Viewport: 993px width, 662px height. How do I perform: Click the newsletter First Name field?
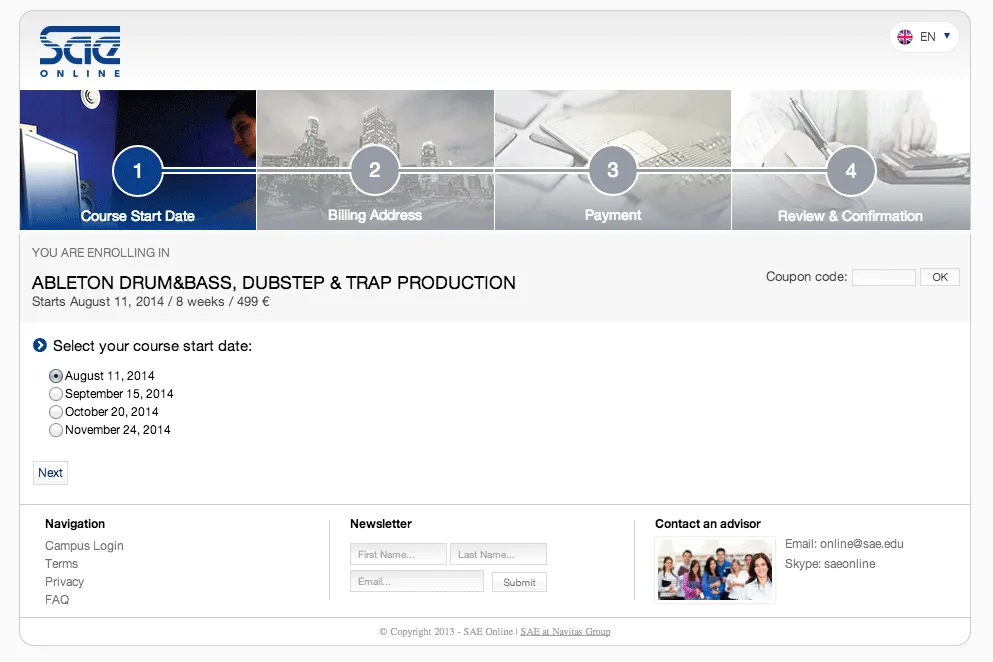click(398, 554)
